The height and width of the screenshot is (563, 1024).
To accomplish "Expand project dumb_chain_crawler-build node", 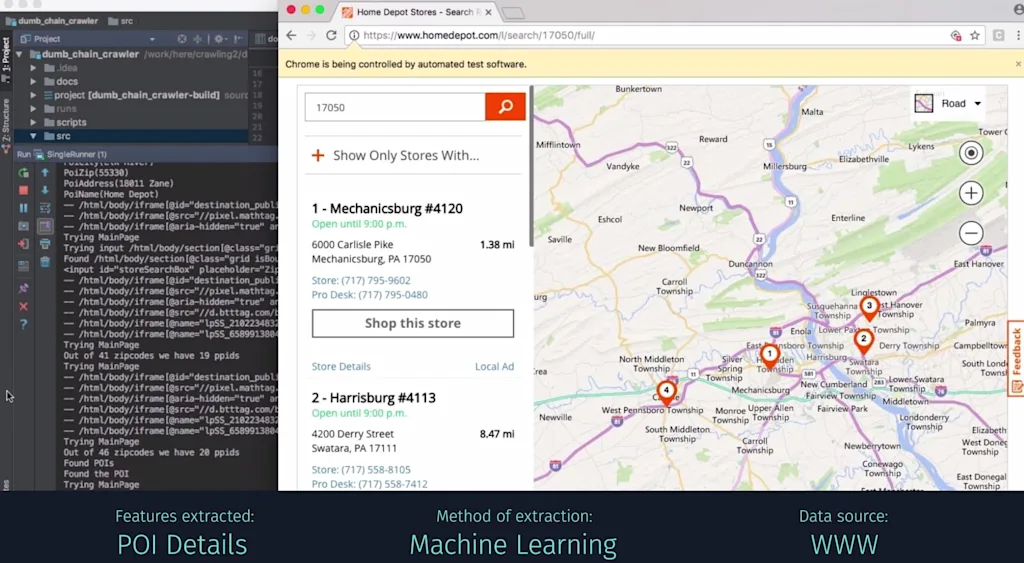I will 33,95.
